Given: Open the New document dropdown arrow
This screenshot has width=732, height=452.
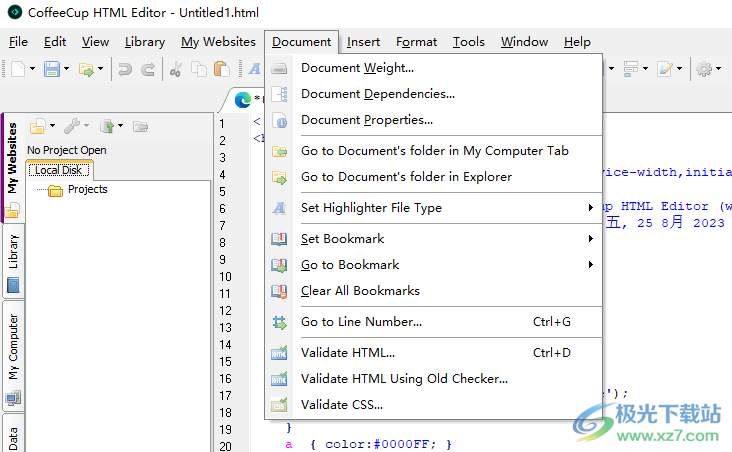Looking at the screenshot, I should (x=32, y=69).
